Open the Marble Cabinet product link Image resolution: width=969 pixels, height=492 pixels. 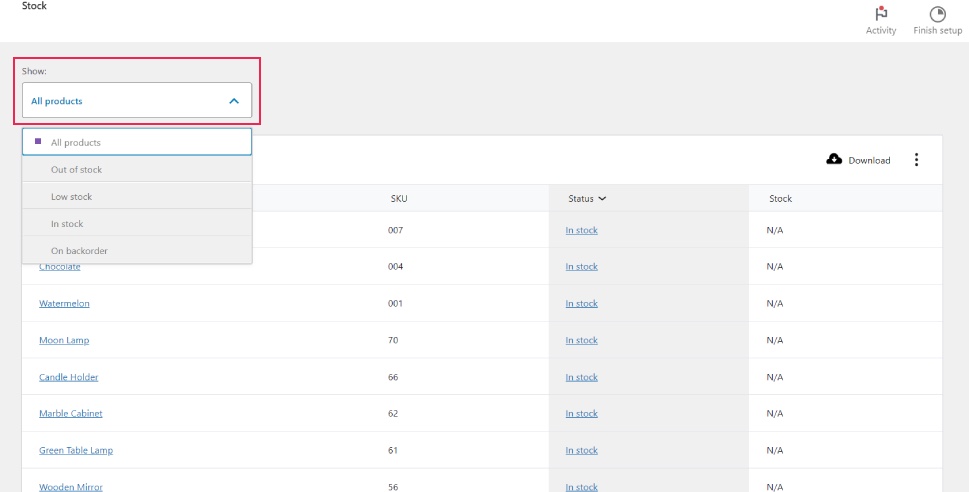[x=70, y=414]
